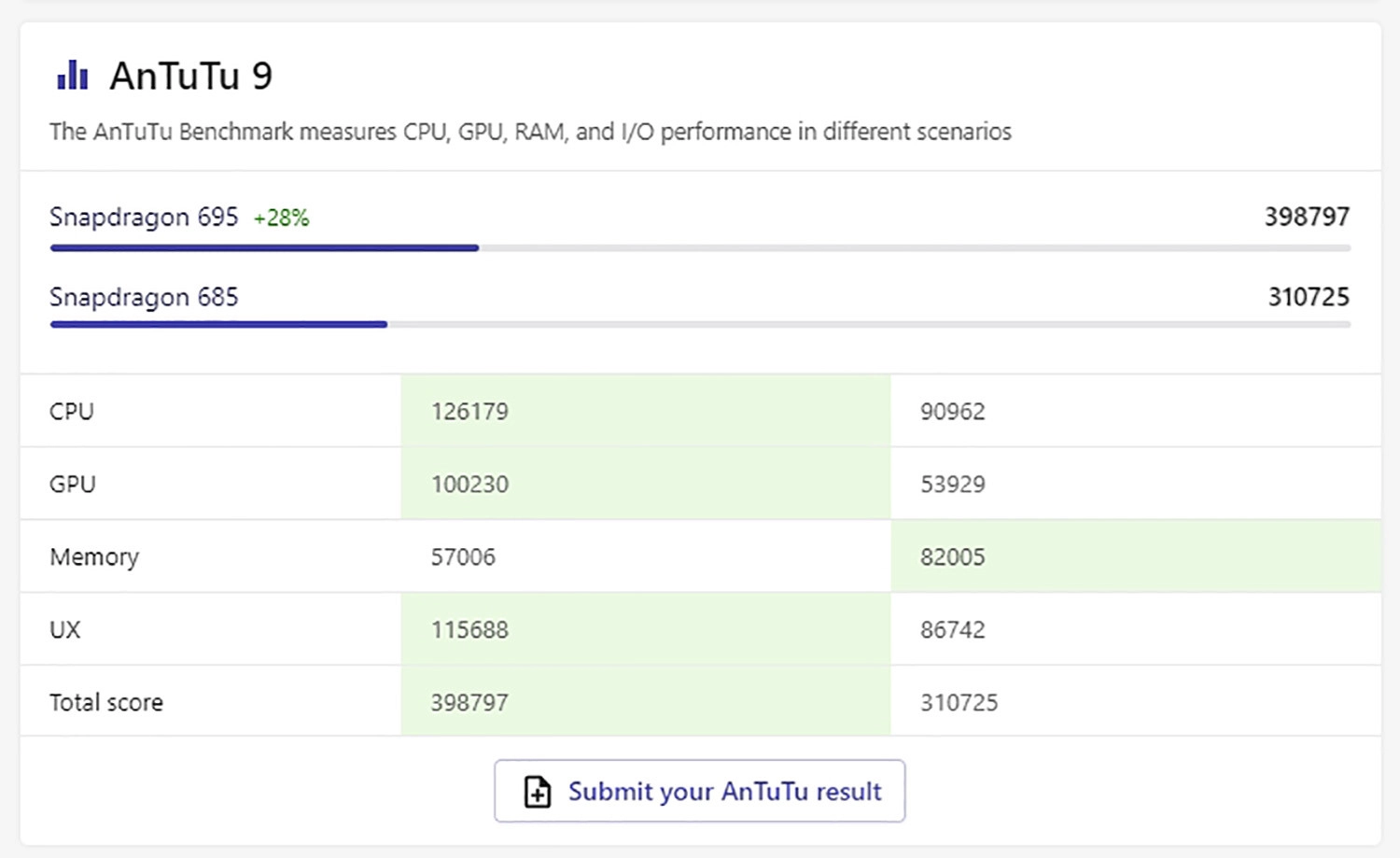Click the 310725 score beside Snapdragon 685
The image size is (1400, 858).
tap(1309, 297)
